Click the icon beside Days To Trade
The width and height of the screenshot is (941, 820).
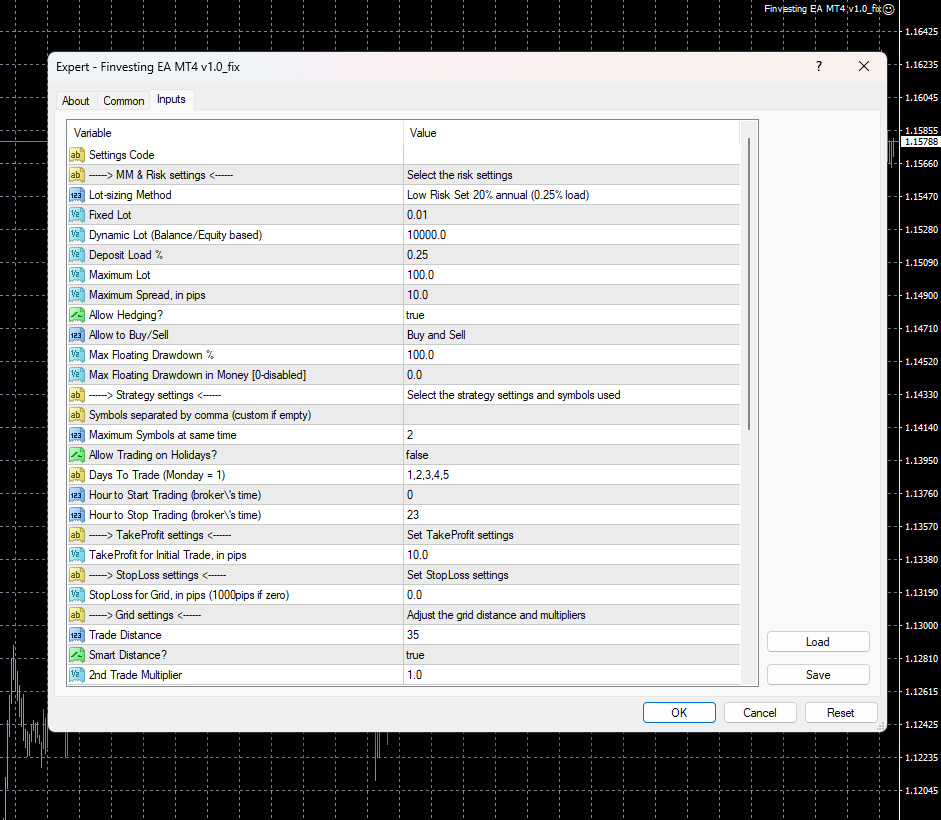pyautogui.click(x=76, y=475)
